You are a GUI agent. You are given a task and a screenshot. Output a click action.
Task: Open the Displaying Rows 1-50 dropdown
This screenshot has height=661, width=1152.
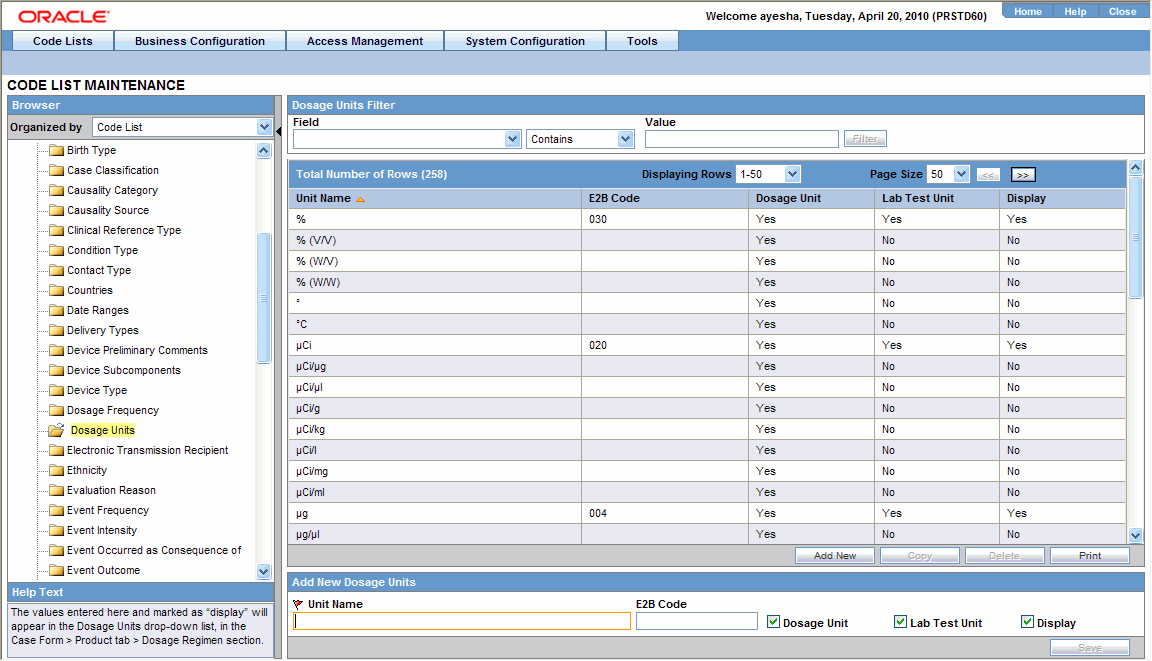coord(792,174)
